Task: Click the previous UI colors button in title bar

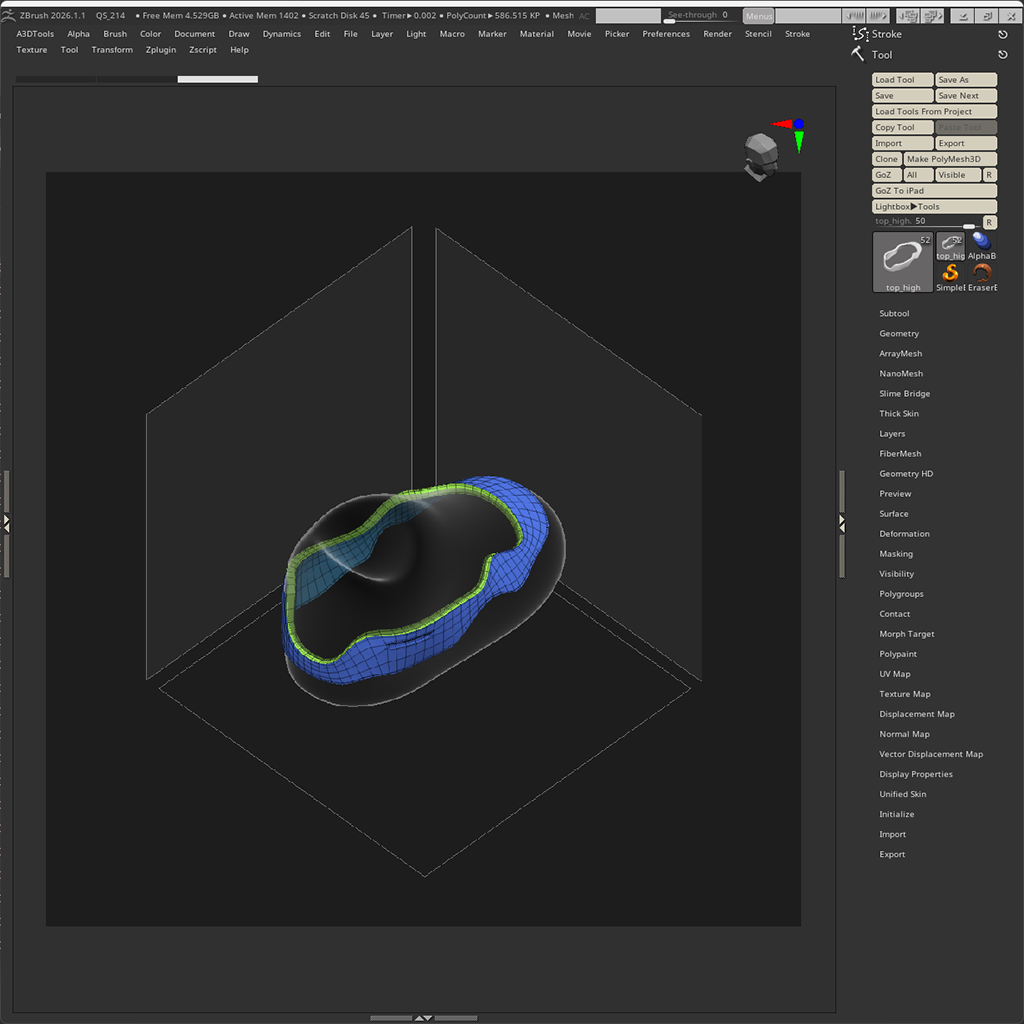Action: click(854, 16)
